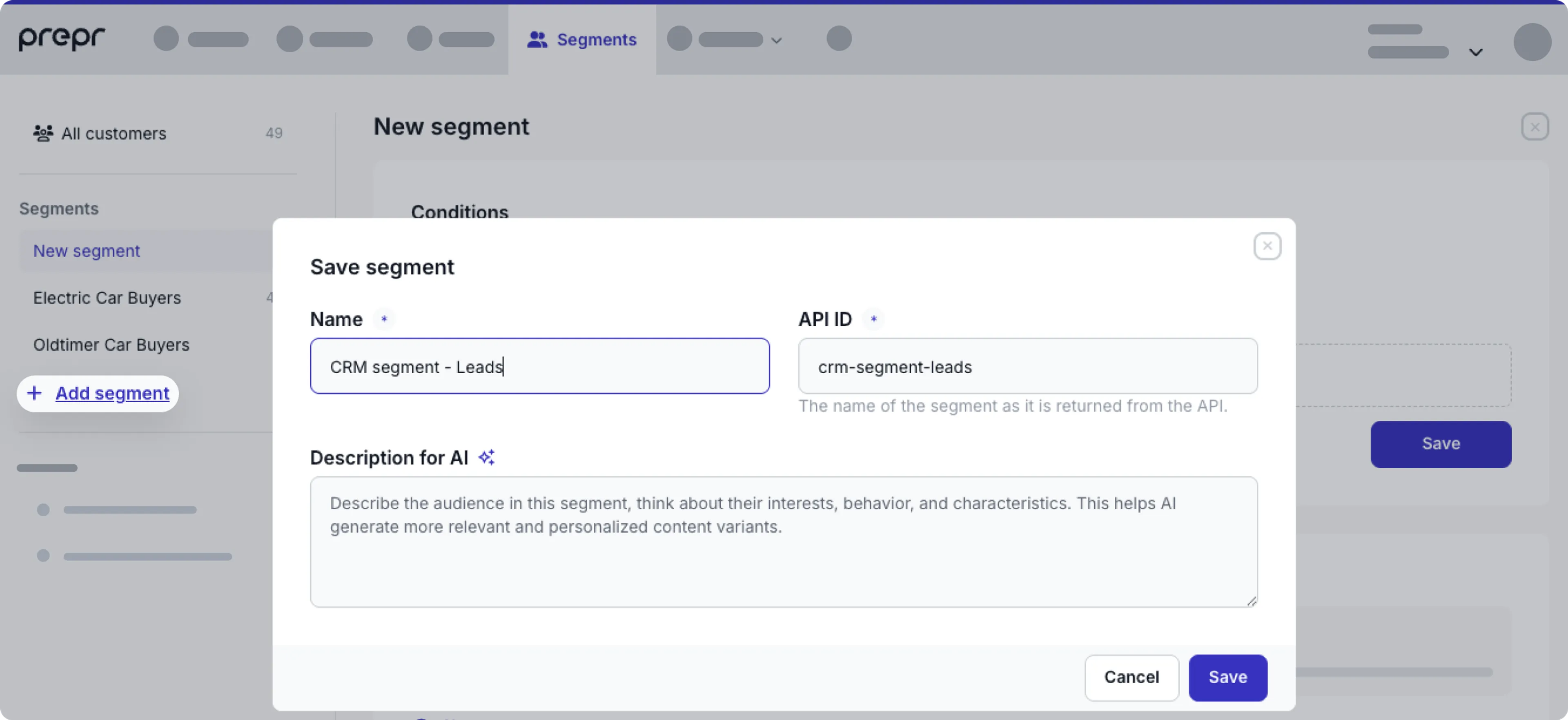Select Oldtimer Car Buyers in the segments list
The height and width of the screenshot is (720, 1568).
111,344
